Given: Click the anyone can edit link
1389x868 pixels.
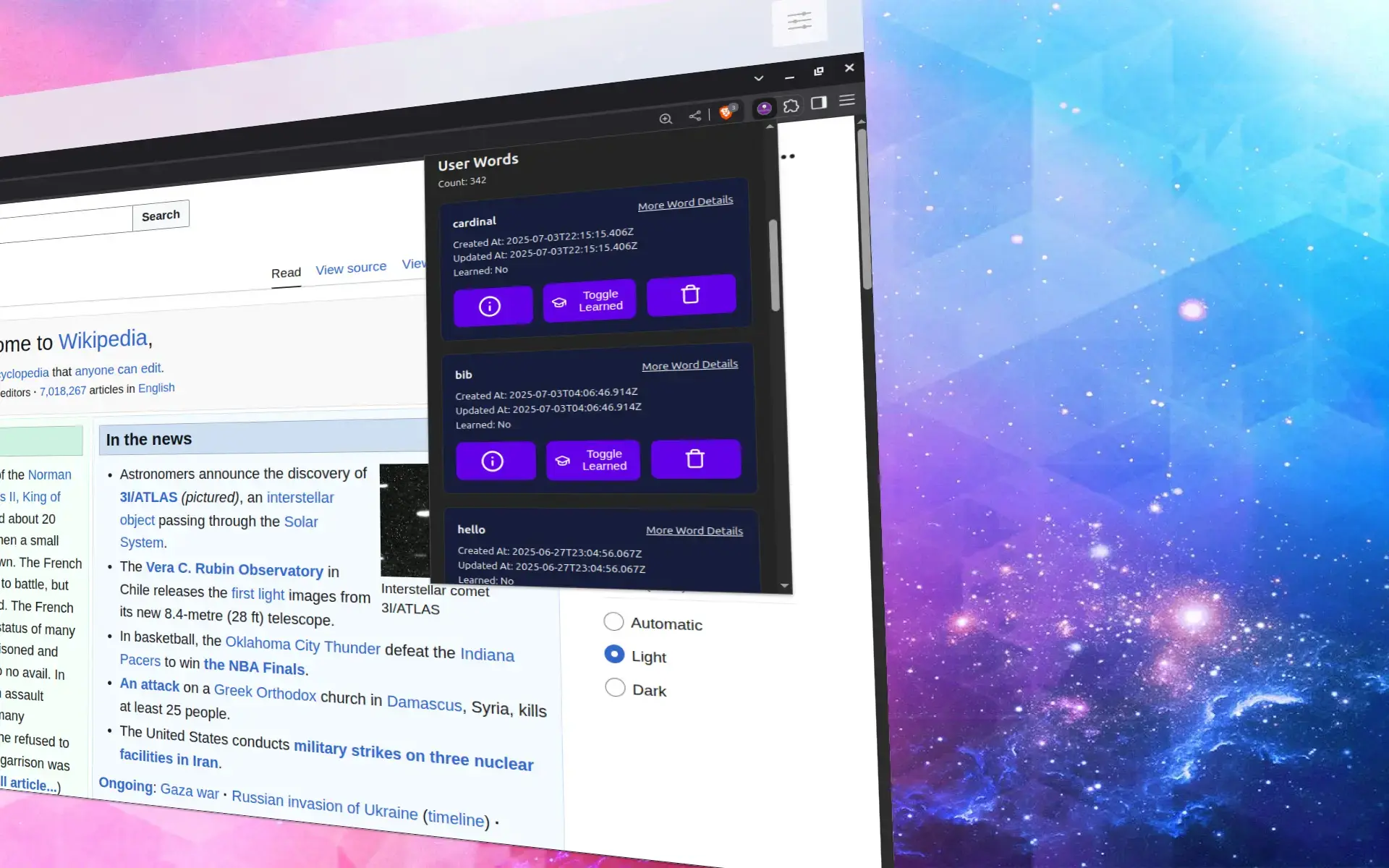Looking at the screenshot, I should tap(118, 370).
